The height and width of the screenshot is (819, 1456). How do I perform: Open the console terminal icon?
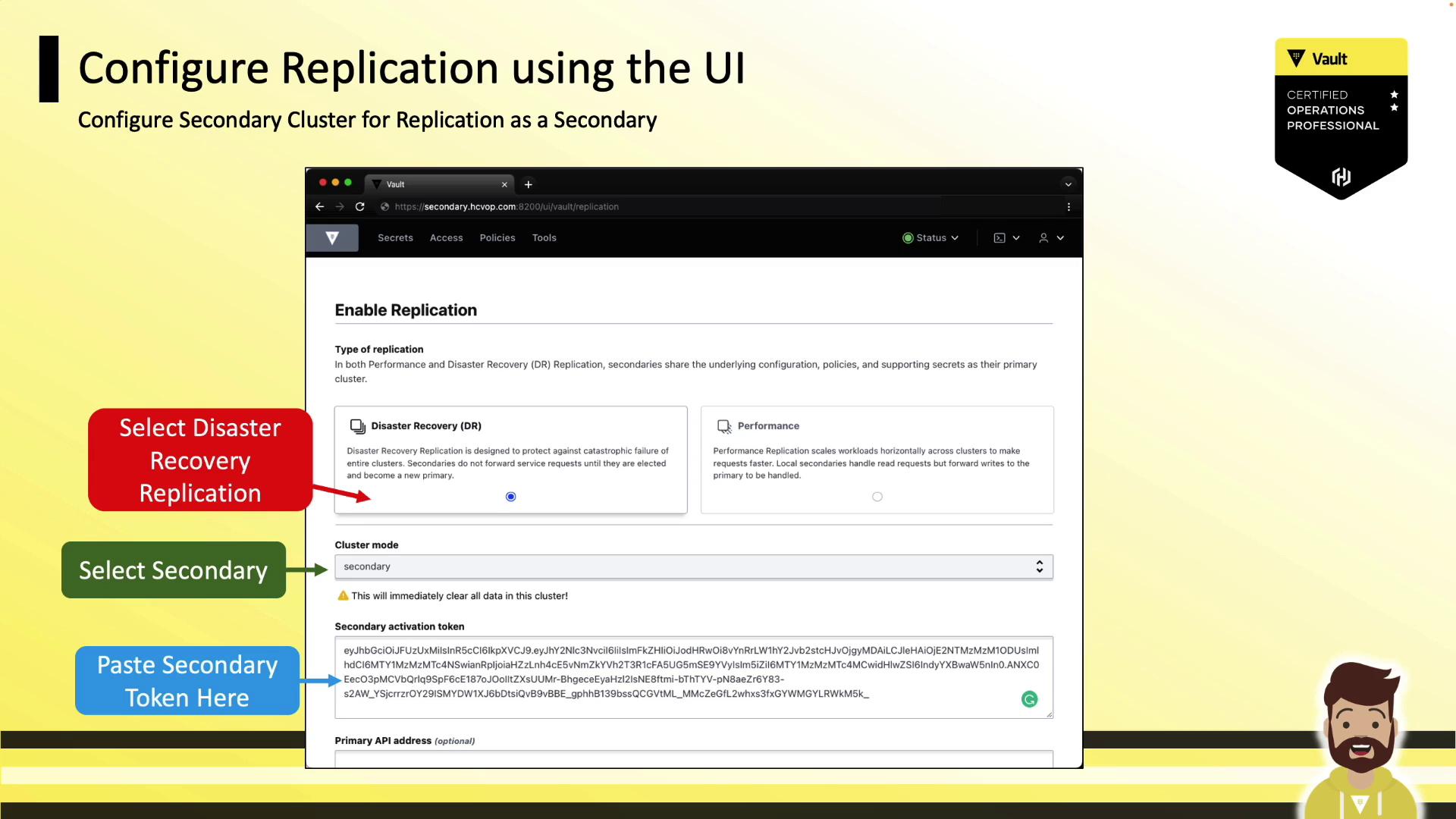click(x=999, y=238)
